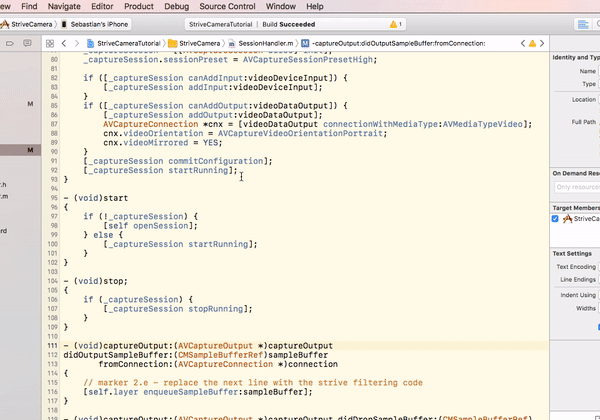Jump to the previous issue arrow
This screenshot has width=600, height=420.
[523, 43]
